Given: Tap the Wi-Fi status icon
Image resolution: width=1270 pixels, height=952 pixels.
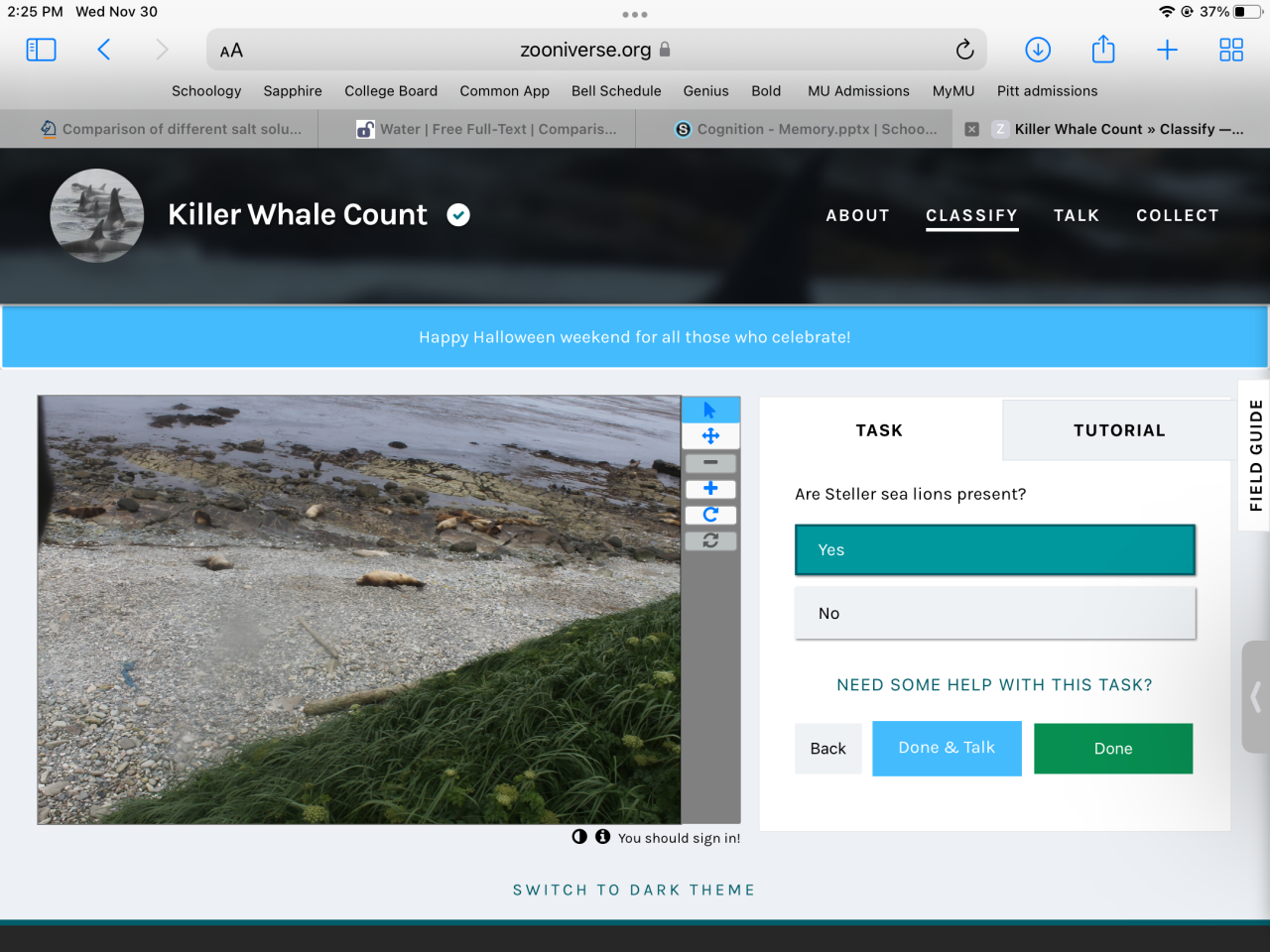Looking at the screenshot, I should [x=1166, y=12].
